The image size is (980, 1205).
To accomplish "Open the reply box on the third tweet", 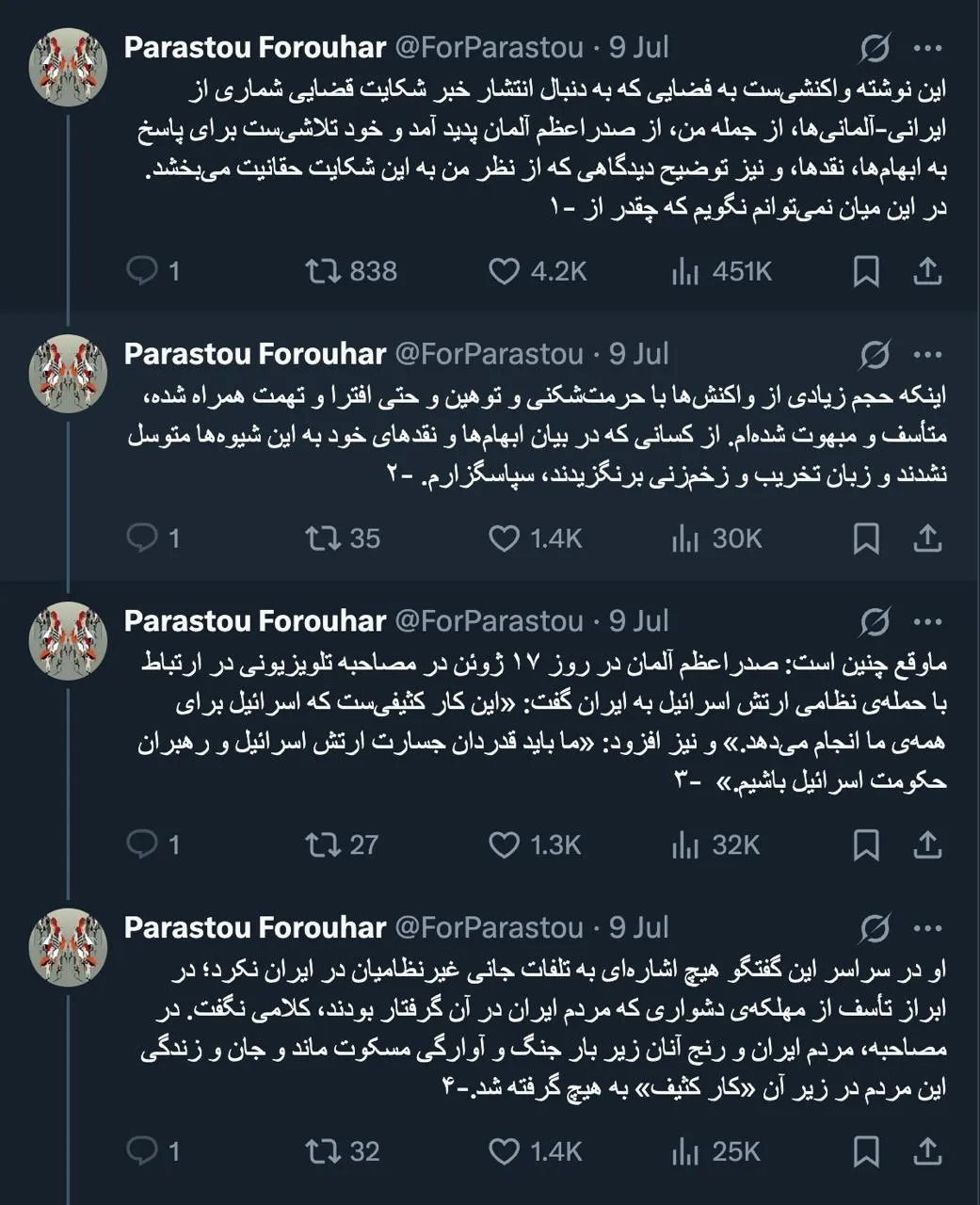I will (x=143, y=844).
